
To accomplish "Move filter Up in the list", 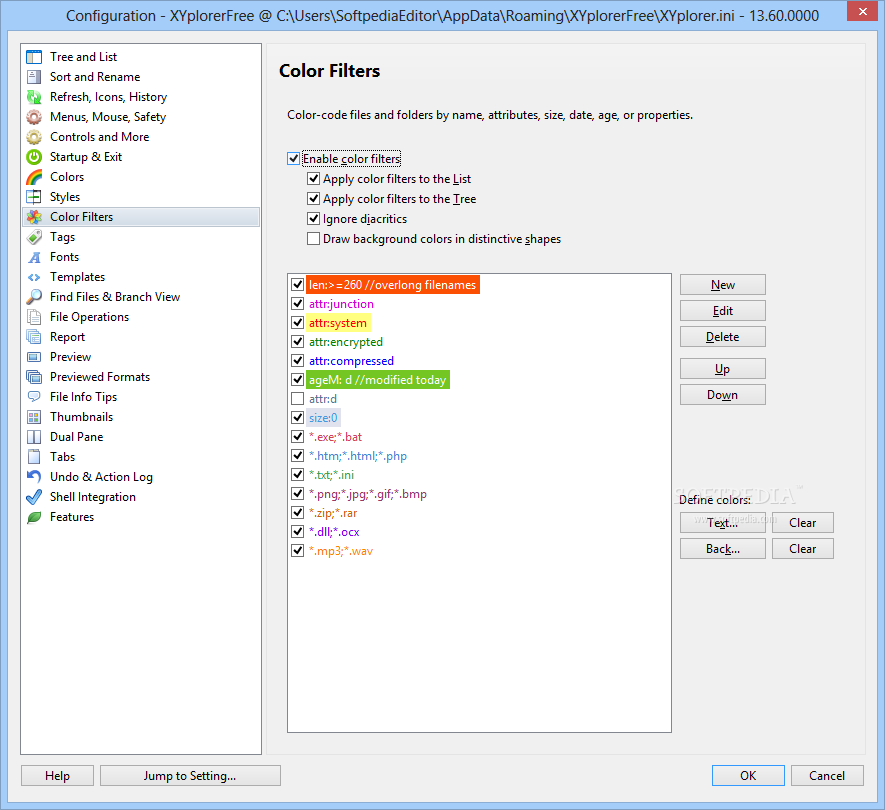I will [722, 369].
